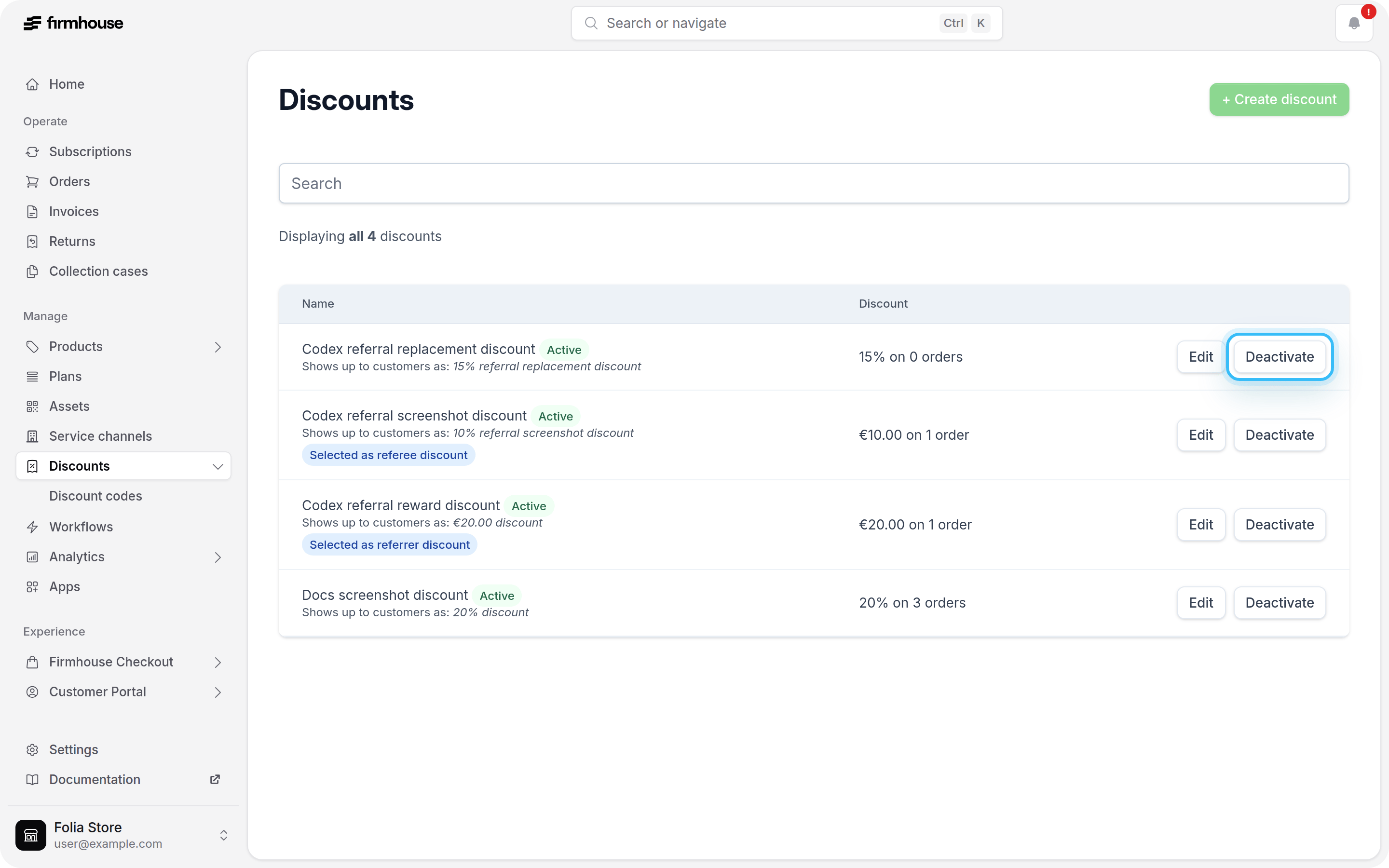1389x868 pixels.
Task: Click the Folia Store avatar icon
Action: (31, 835)
